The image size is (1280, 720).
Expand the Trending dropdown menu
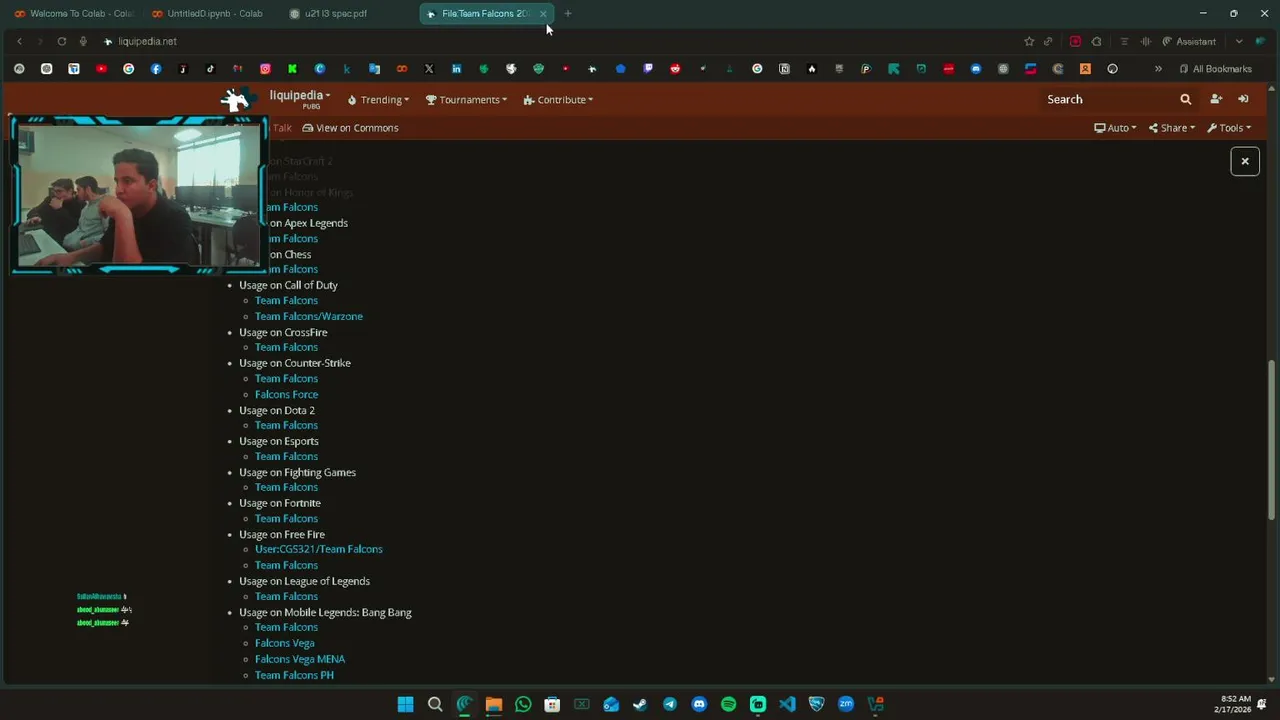(x=378, y=100)
